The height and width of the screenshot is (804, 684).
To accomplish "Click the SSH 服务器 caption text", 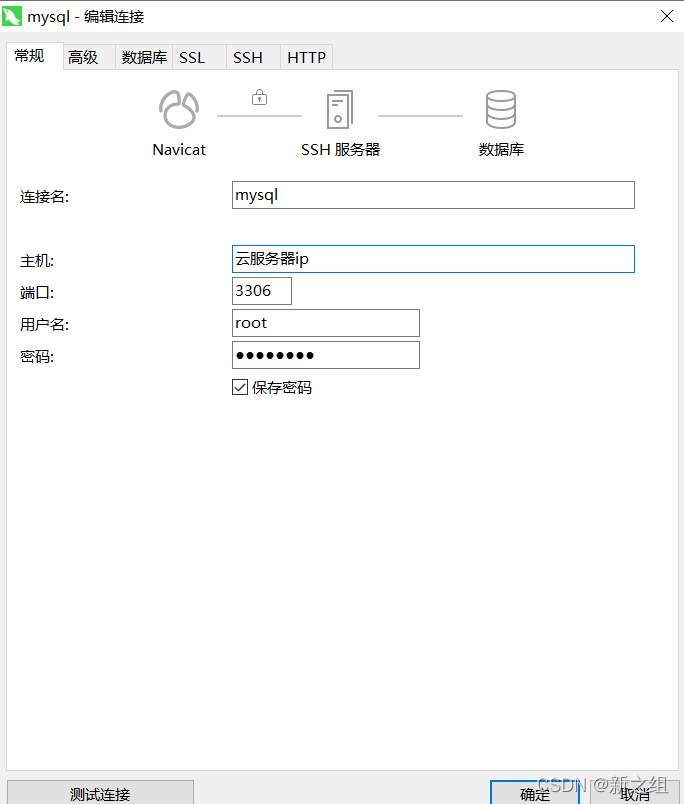I will 340,150.
